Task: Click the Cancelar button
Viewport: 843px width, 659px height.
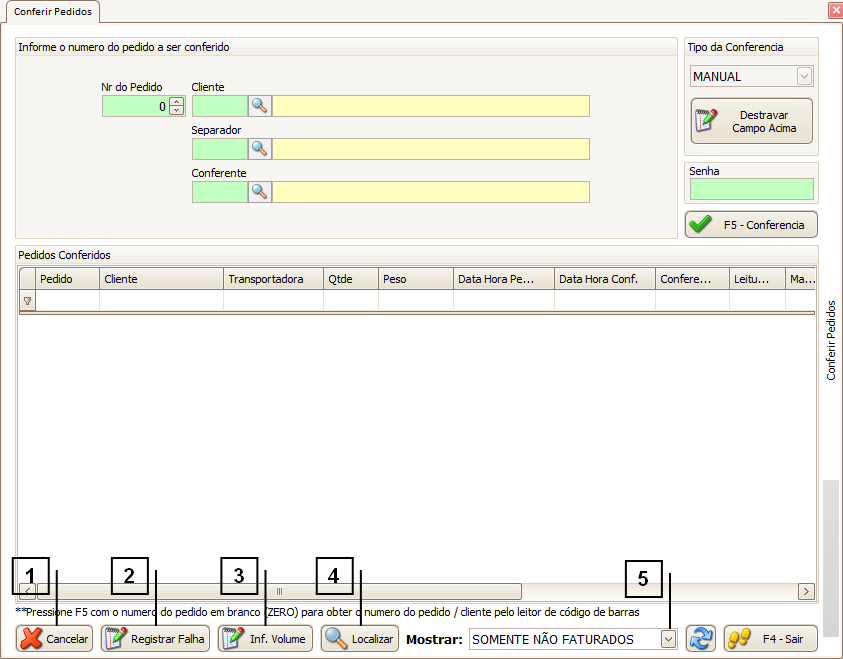Action: [x=55, y=638]
